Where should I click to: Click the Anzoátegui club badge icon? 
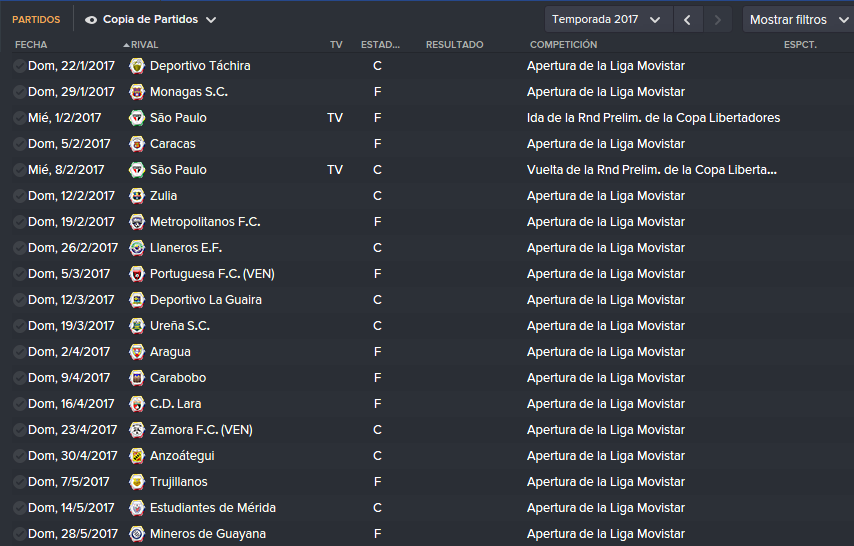pos(137,456)
